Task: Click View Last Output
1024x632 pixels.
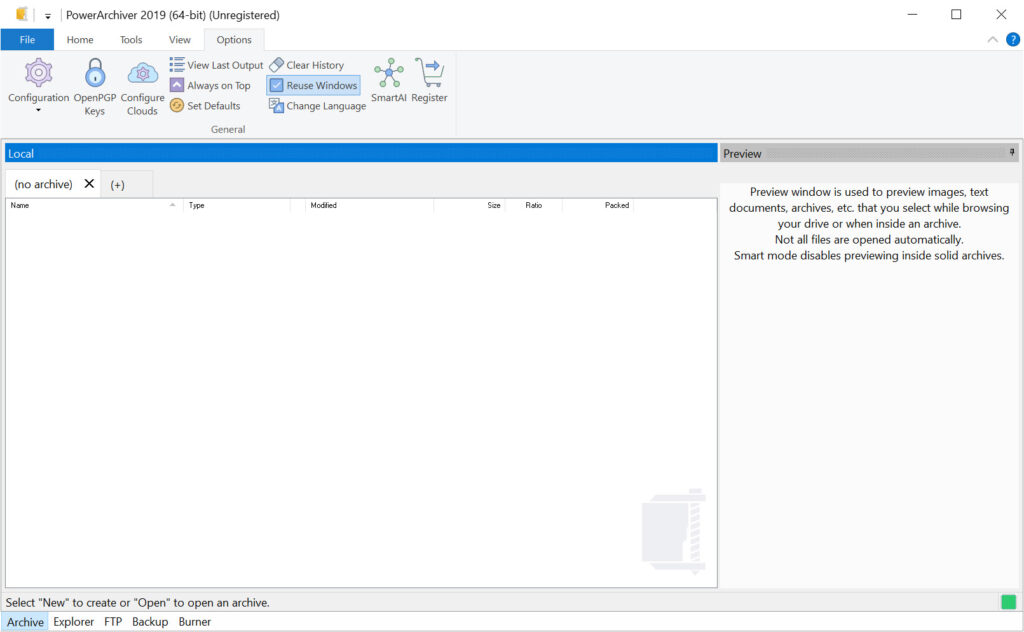Action: click(x=216, y=65)
